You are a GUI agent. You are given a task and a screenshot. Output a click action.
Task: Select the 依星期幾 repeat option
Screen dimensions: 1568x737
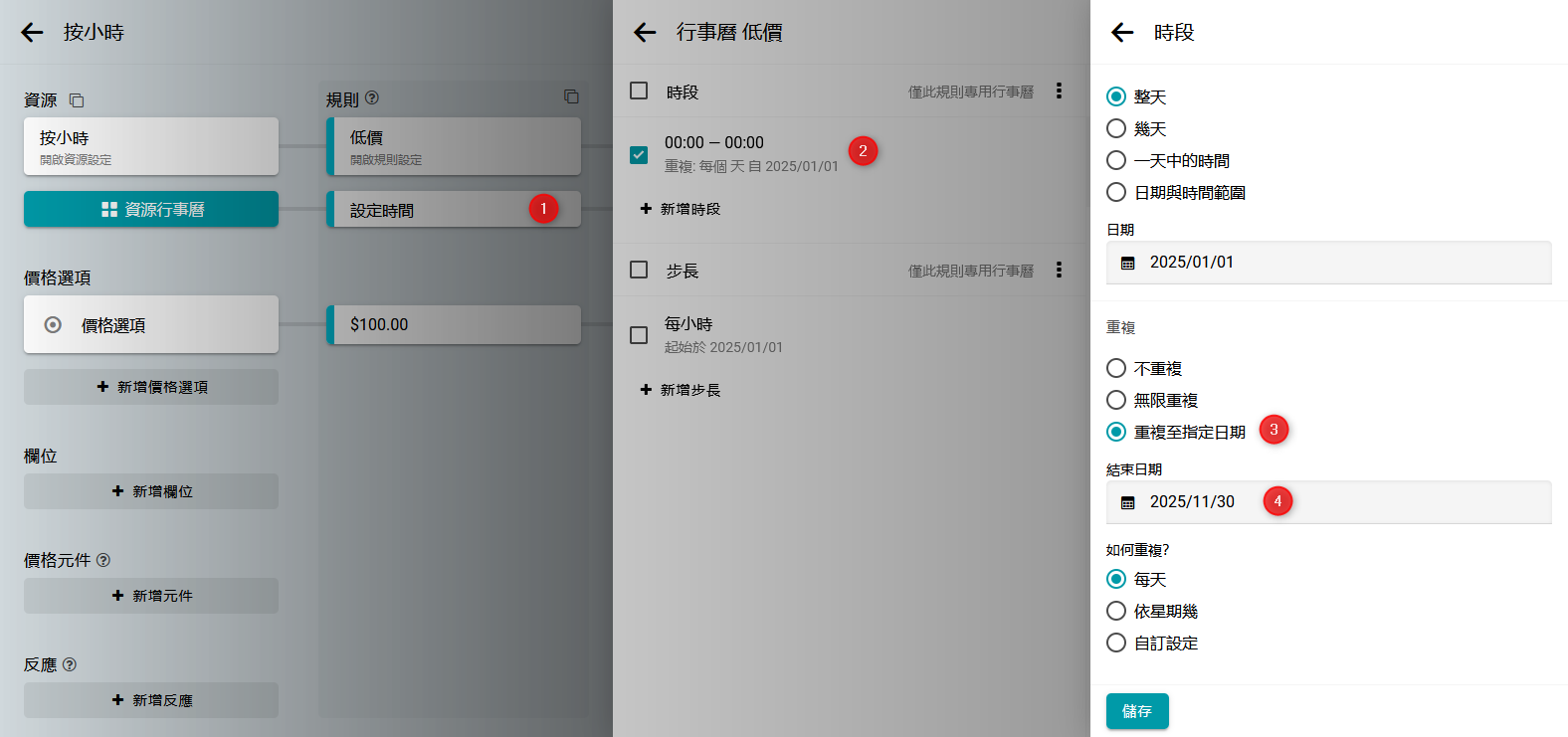pyautogui.click(x=1116, y=611)
